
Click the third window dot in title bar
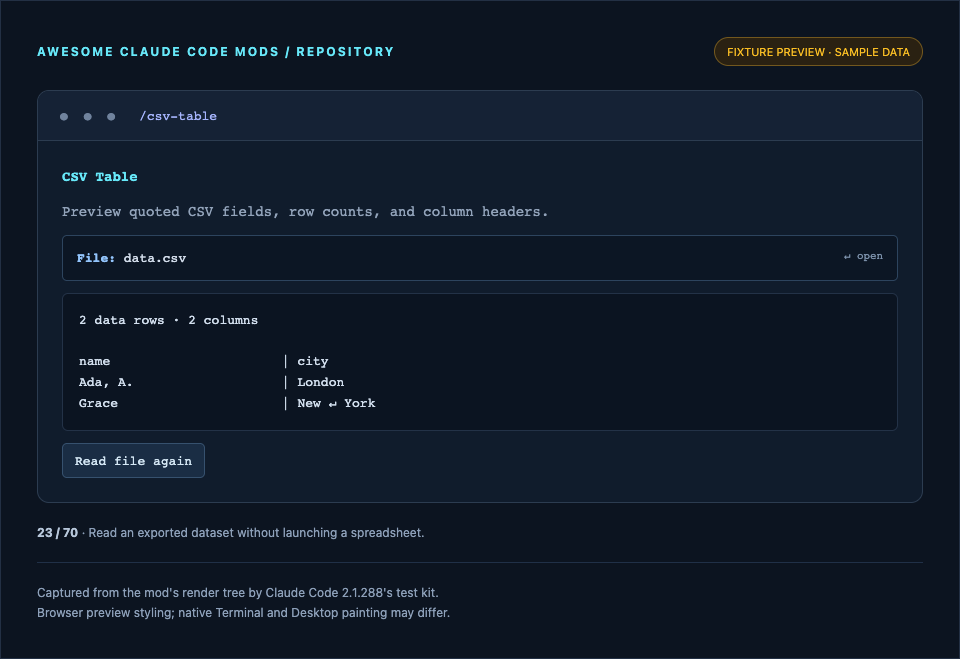pyautogui.click(x=111, y=116)
